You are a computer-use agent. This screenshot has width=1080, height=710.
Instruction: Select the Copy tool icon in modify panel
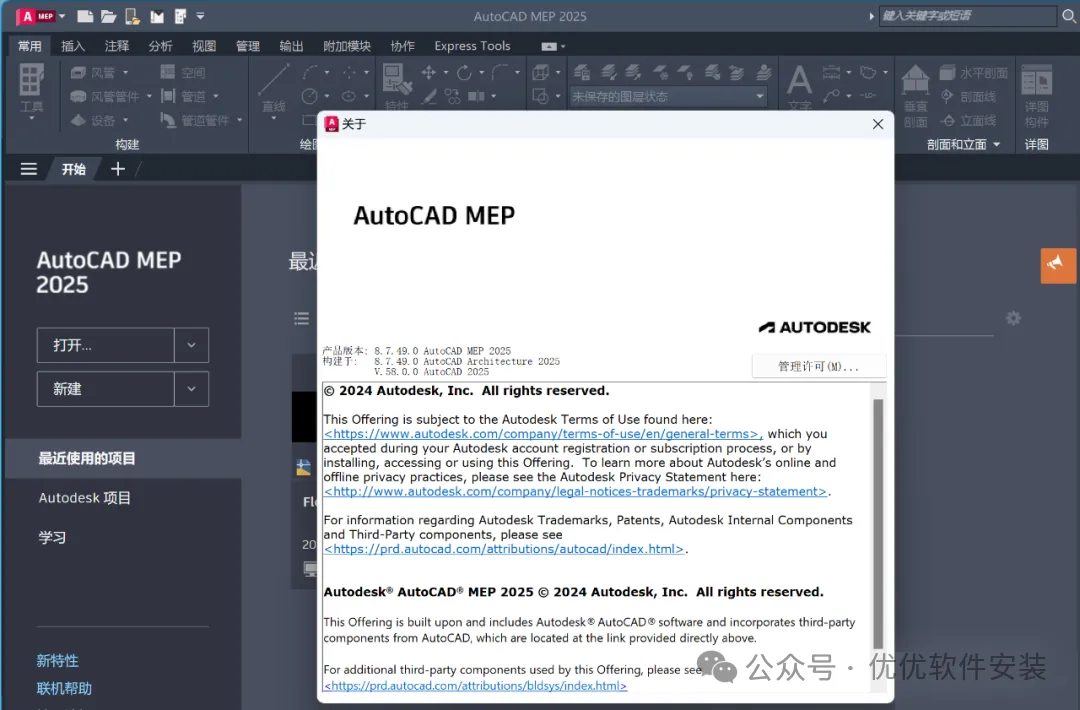(453, 96)
